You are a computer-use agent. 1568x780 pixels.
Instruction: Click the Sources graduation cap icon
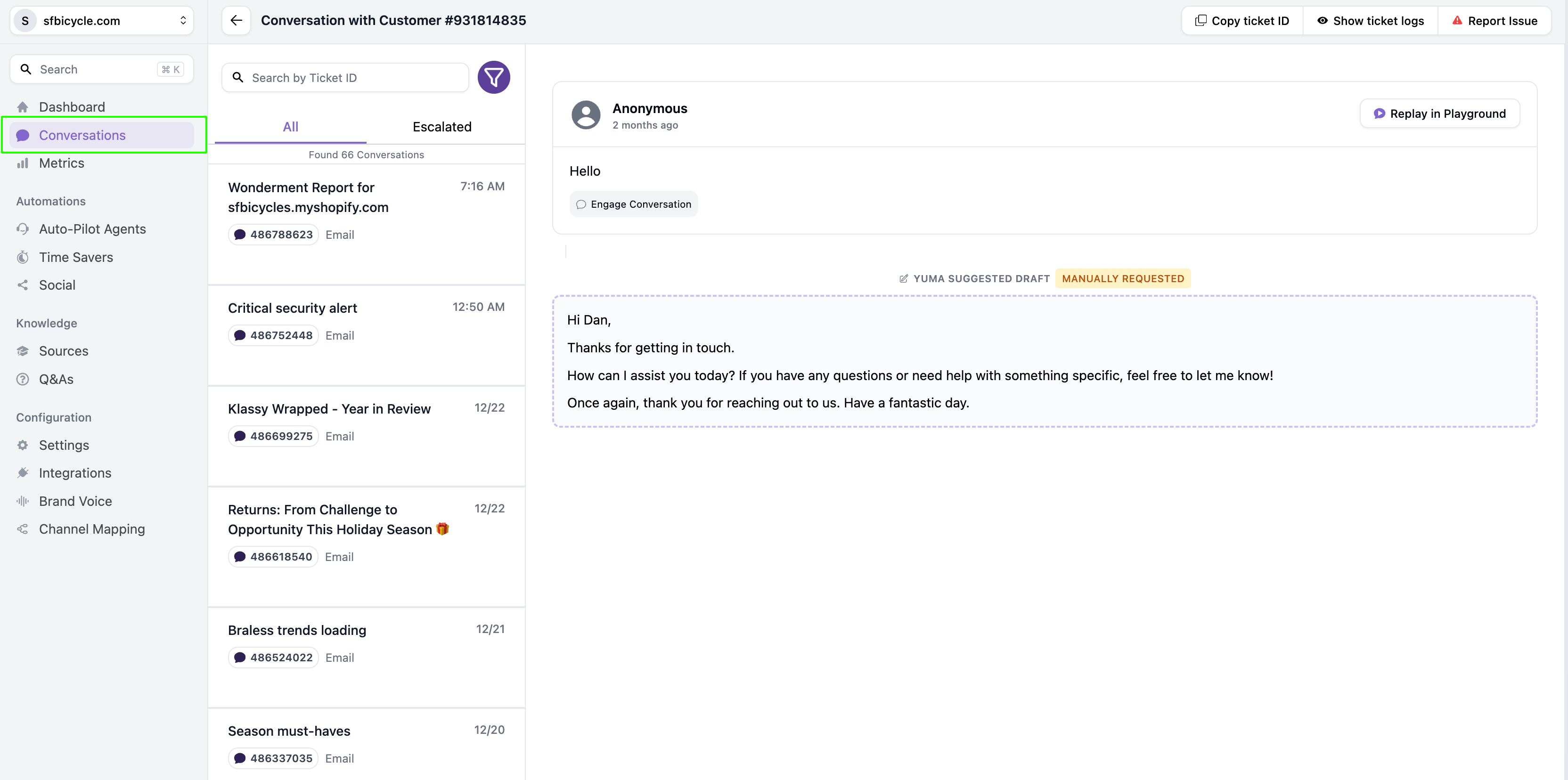(23, 351)
